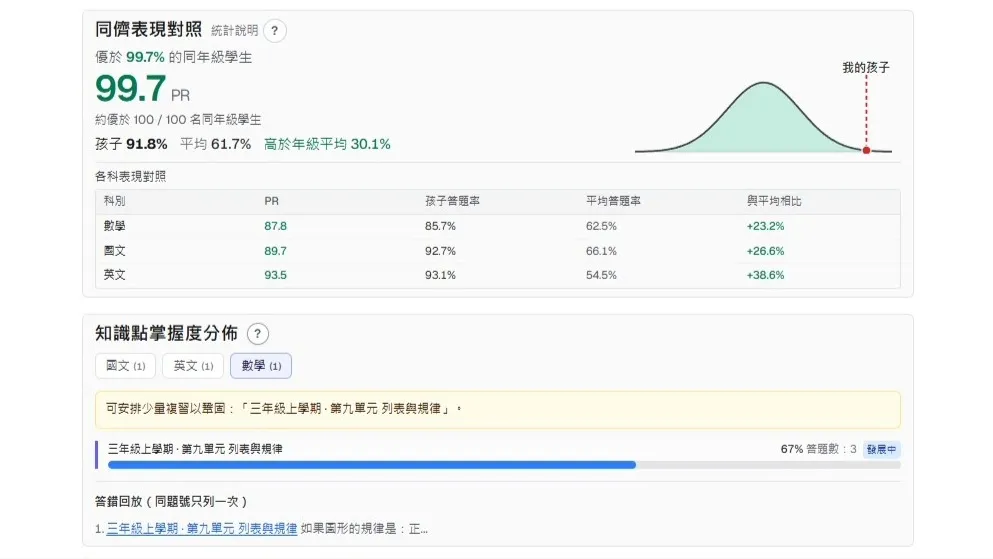Click the 67% progress bar for 列表與規律
This screenshot has height=559, width=993.
pyautogui.click(x=504, y=465)
